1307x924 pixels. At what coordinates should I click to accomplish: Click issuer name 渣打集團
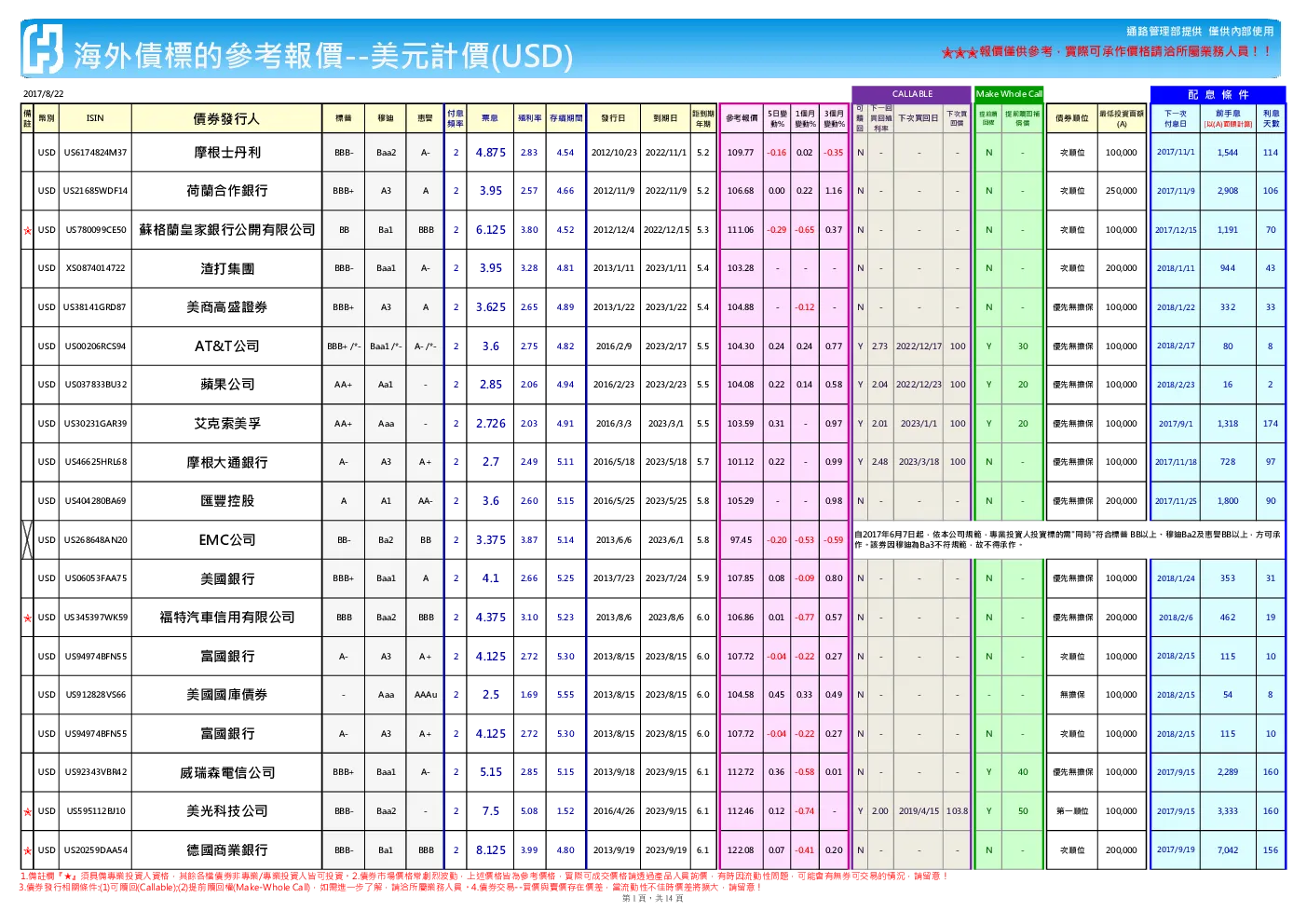(227, 268)
